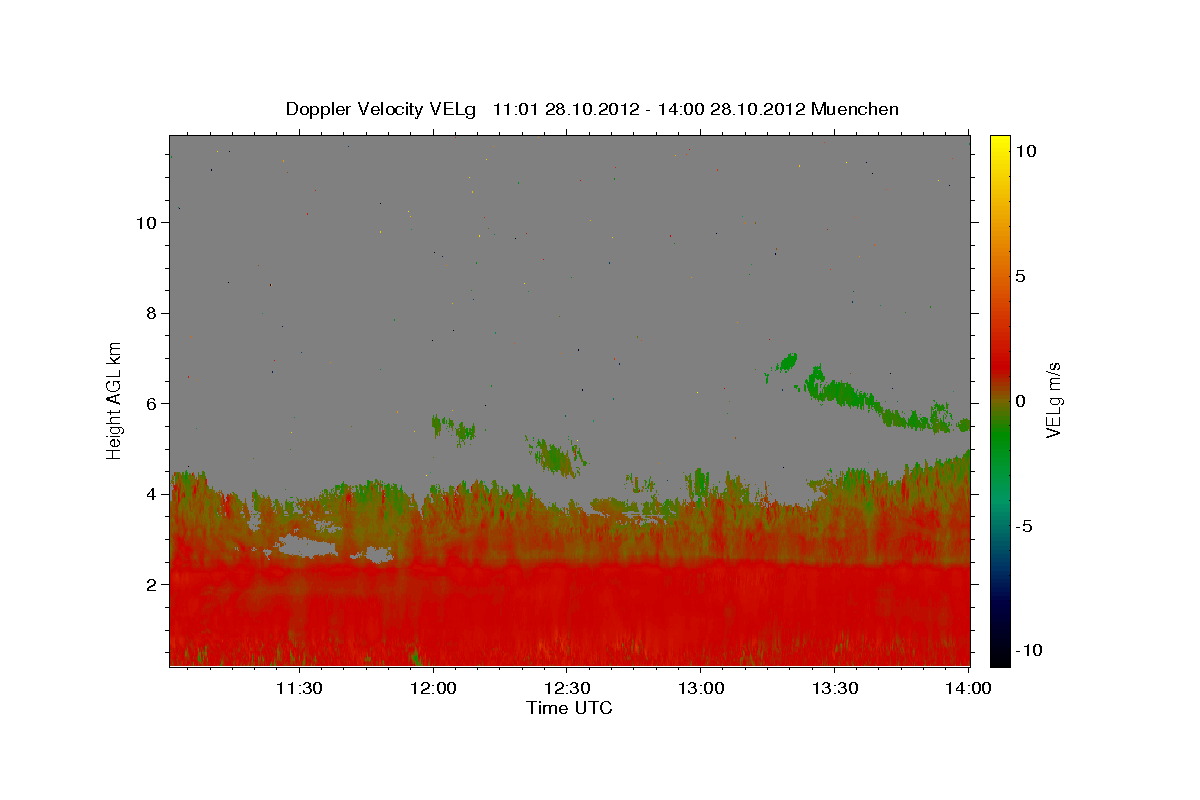Screen dimensions: 1200x800
Task: Click the 14:00 time tick label
Action: pos(968,689)
